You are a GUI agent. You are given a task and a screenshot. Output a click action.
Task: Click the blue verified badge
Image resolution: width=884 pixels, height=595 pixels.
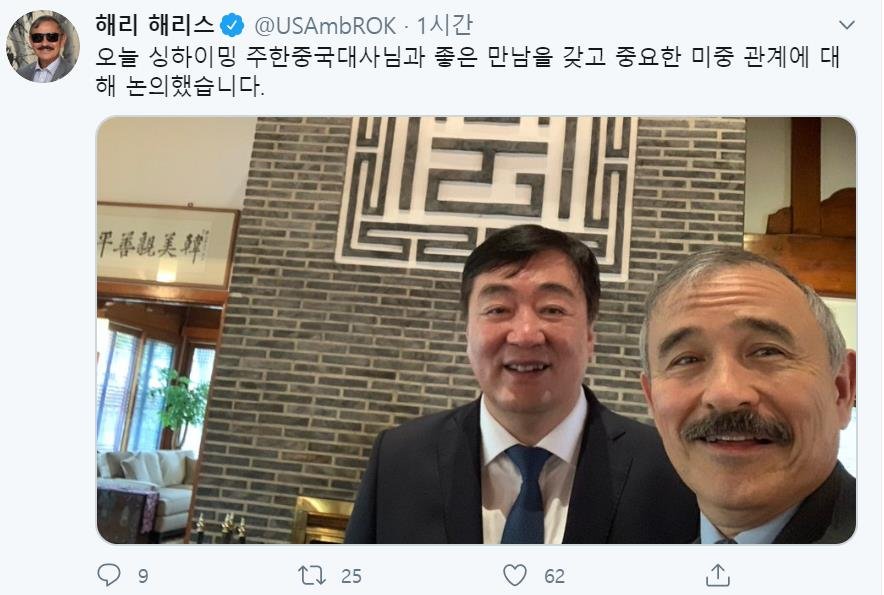click(x=232, y=25)
